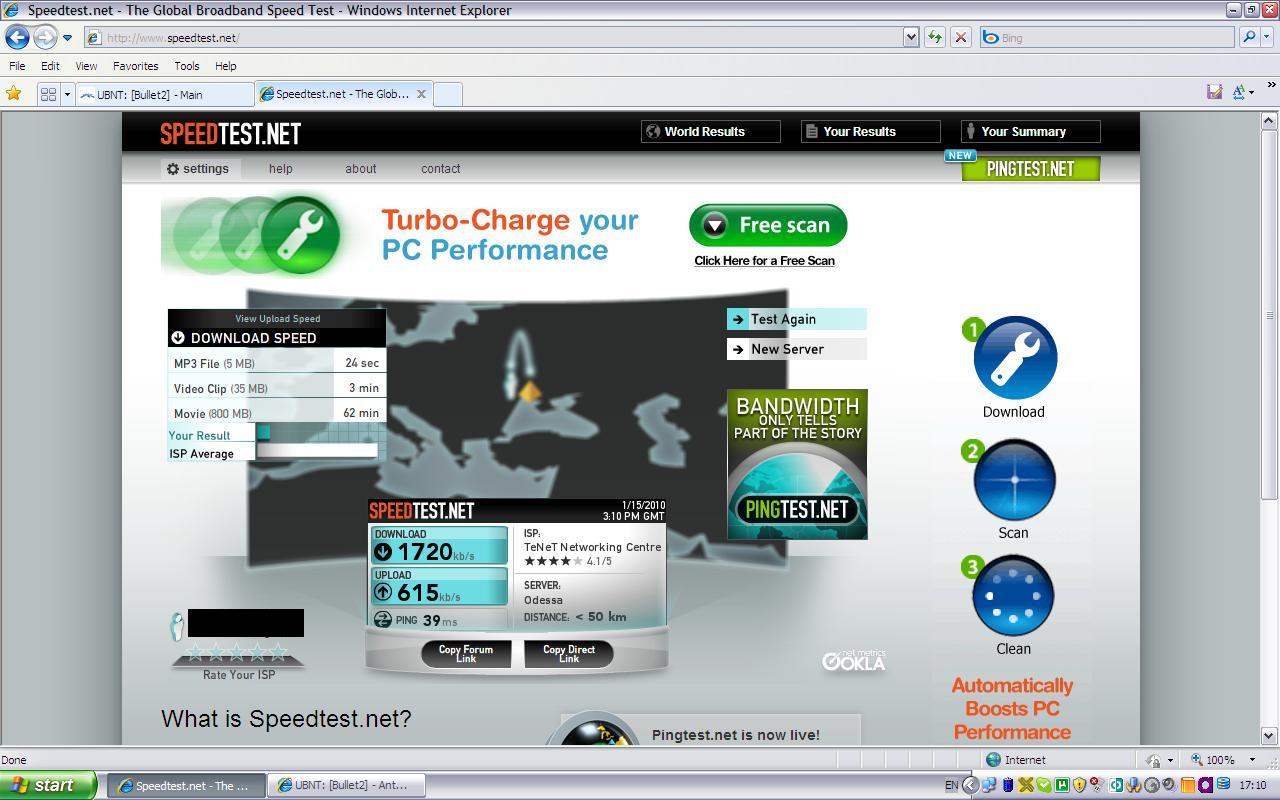Click the Ookla logo

pos(854,660)
